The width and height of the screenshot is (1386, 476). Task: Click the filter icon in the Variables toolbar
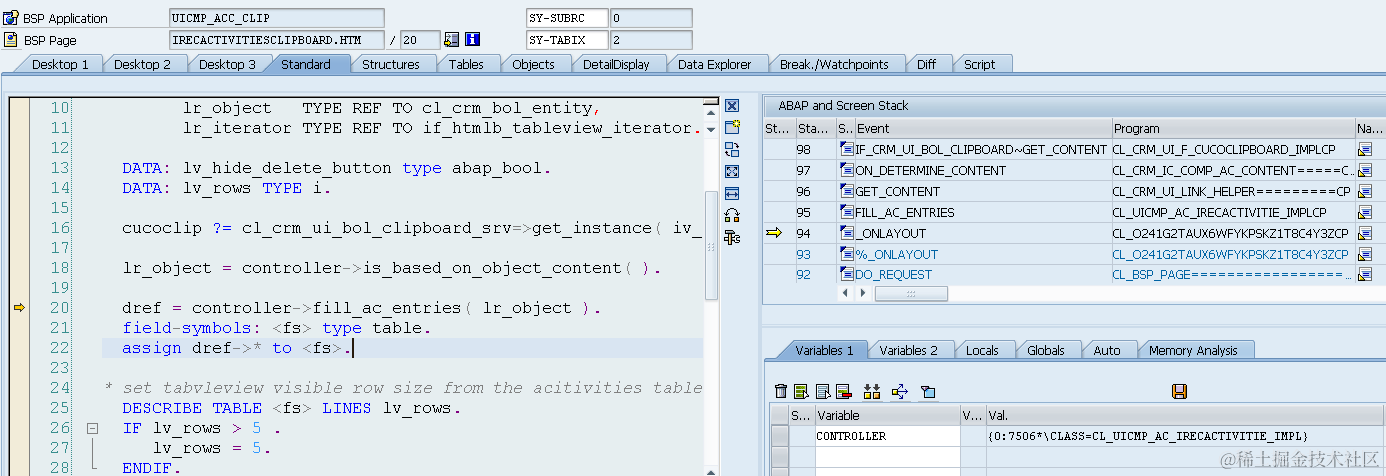(927, 391)
